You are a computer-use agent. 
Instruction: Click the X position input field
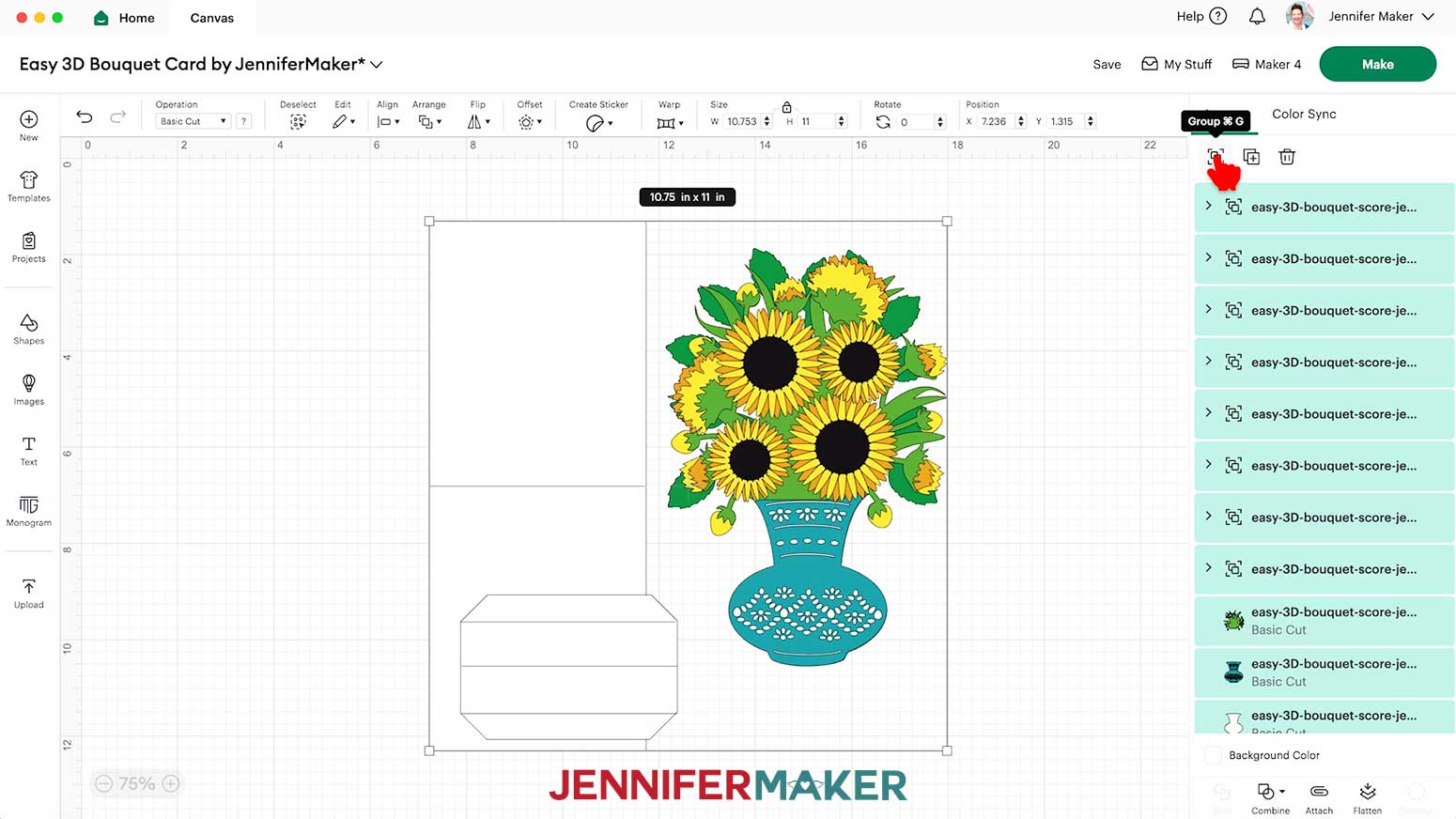996,121
